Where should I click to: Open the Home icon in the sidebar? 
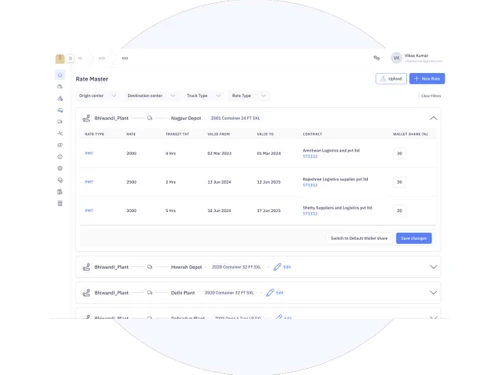point(60,75)
